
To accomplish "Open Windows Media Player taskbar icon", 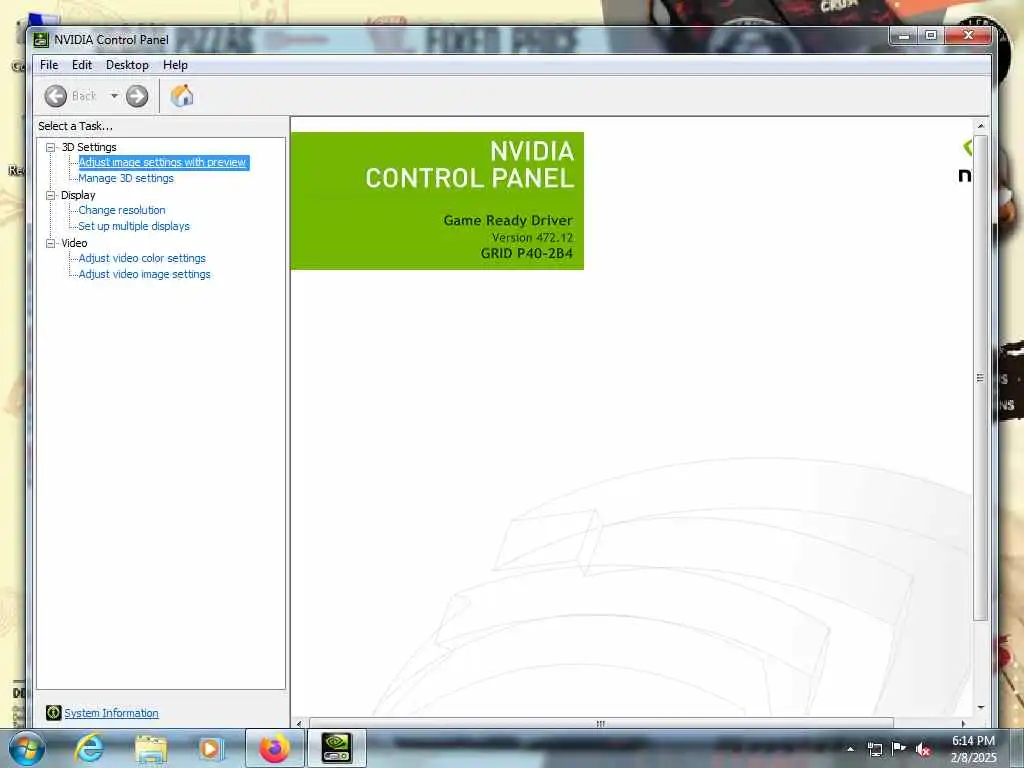I will tap(211, 748).
